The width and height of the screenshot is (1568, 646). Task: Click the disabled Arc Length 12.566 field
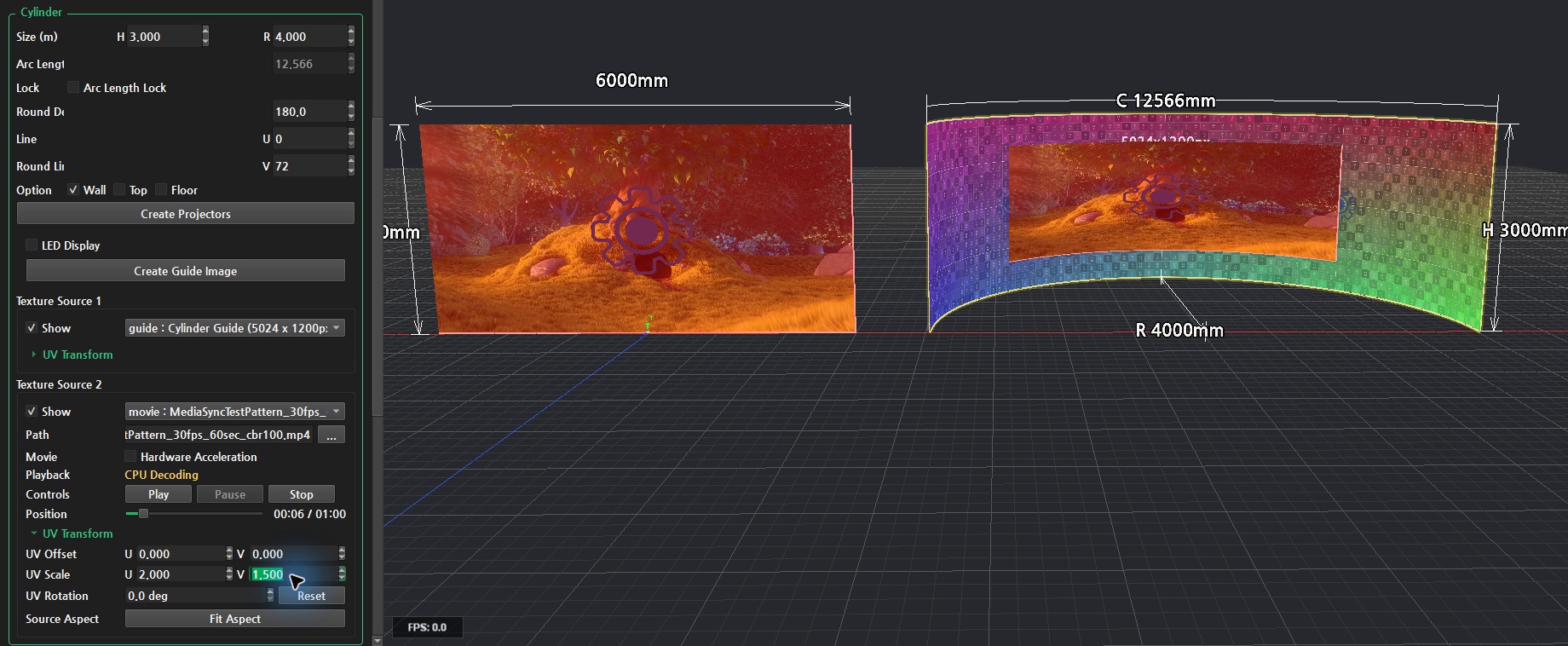pos(309,64)
